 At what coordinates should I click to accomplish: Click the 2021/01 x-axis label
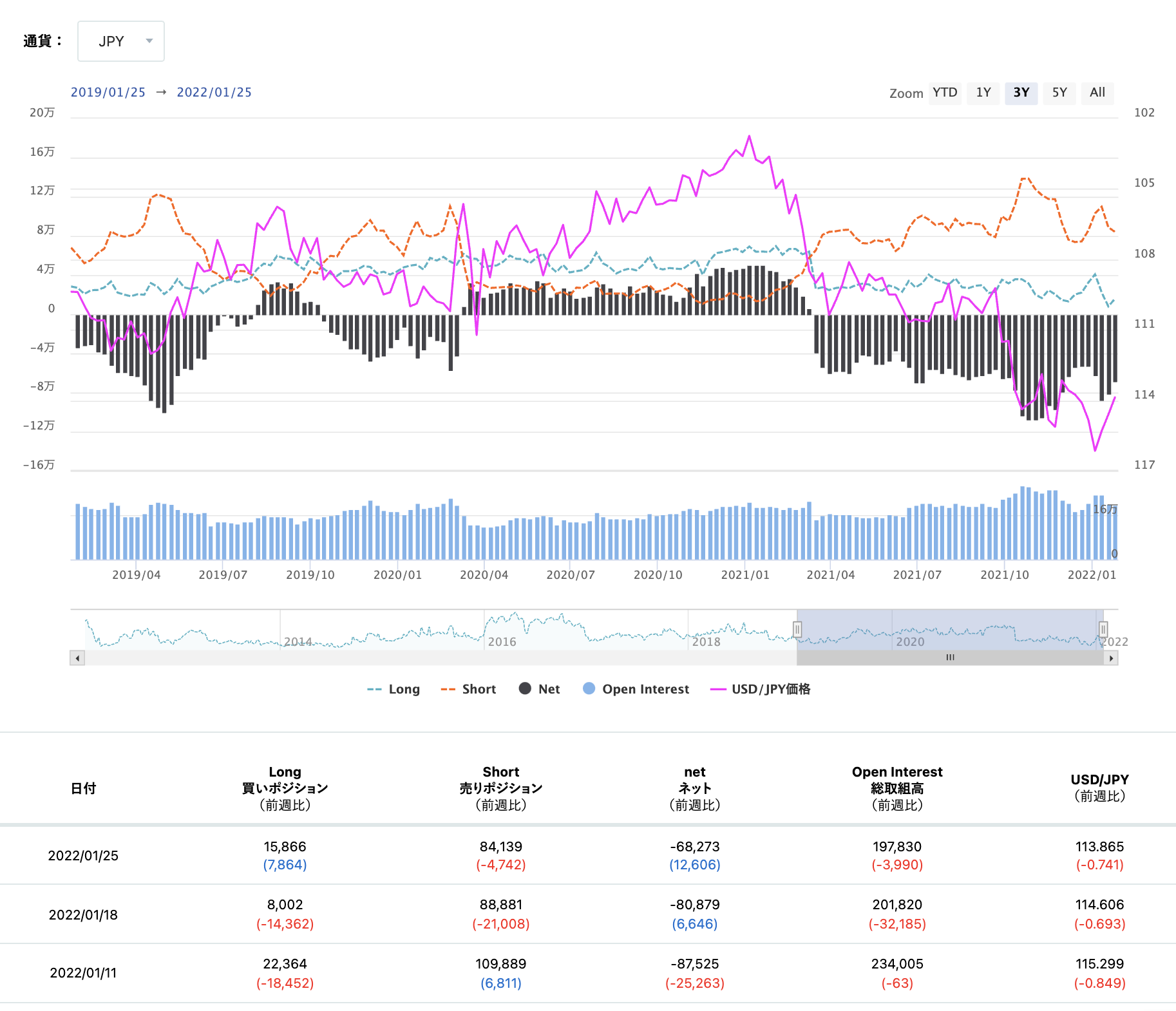pyautogui.click(x=745, y=575)
